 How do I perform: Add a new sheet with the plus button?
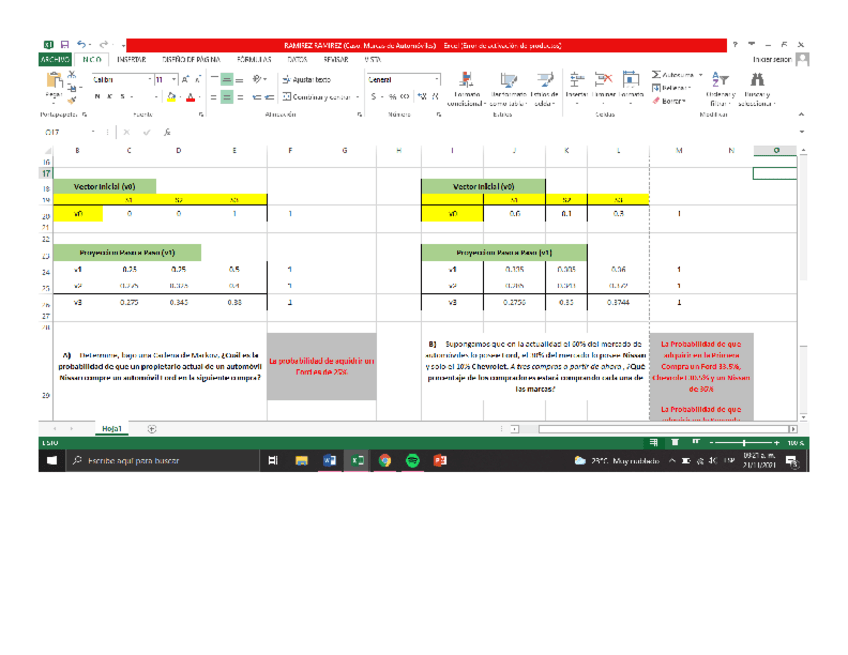(x=152, y=429)
